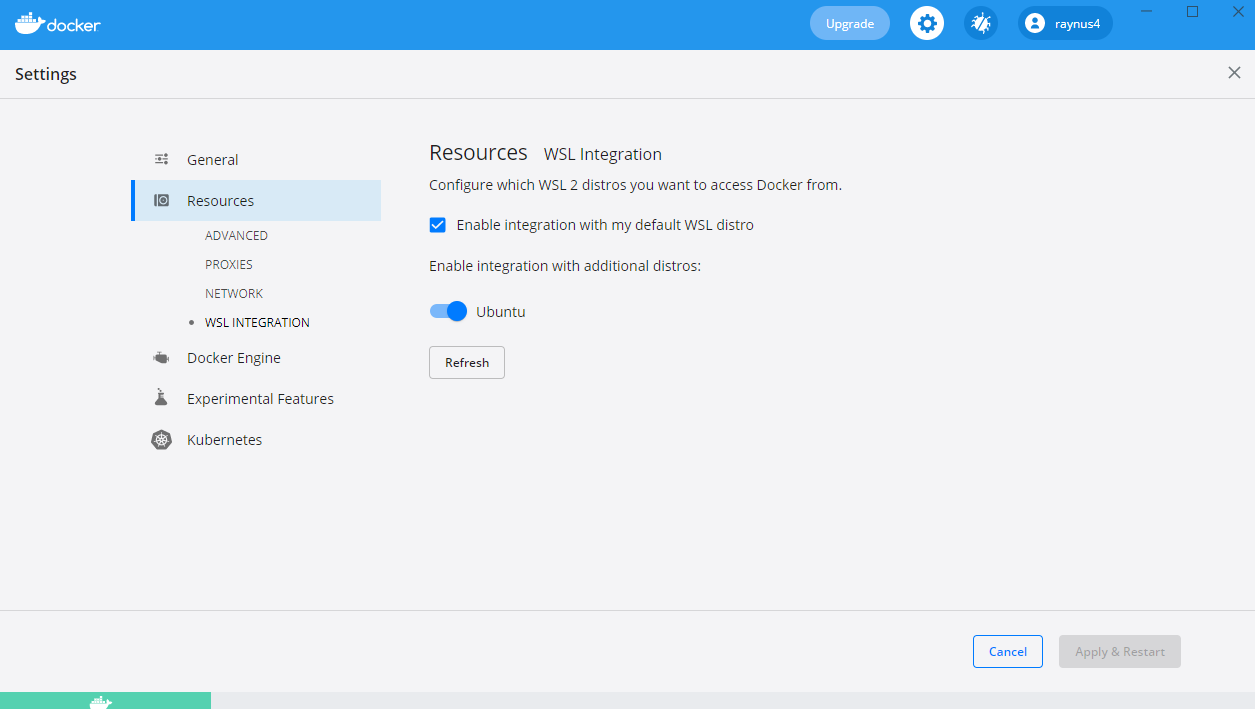This screenshot has height=709, width=1255.
Task: Open the Proxies settings section
Action: coord(229,264)
